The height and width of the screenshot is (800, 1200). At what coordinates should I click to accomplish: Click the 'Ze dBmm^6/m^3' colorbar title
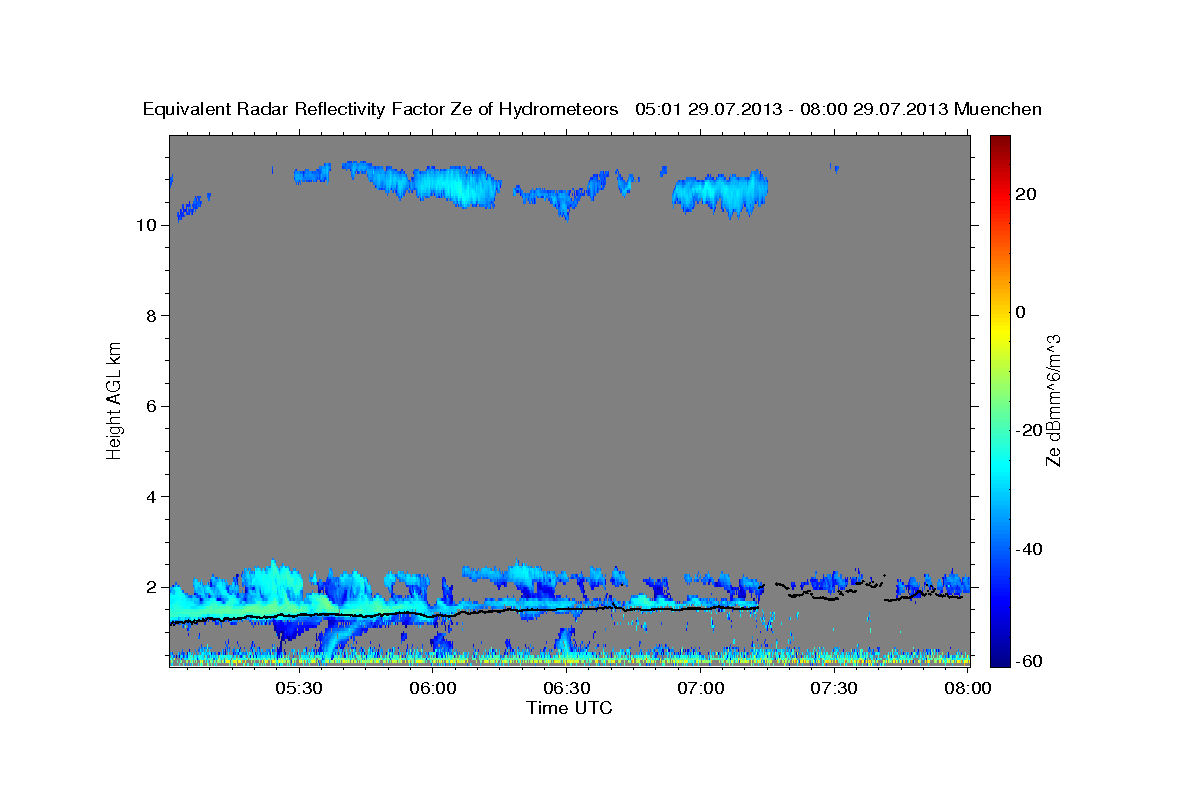(x=1053, y=400)
